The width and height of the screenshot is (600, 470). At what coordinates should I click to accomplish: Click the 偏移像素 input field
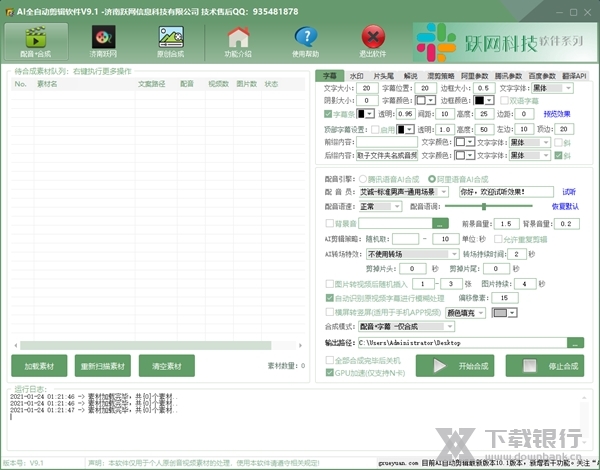[x=505, y=298]
